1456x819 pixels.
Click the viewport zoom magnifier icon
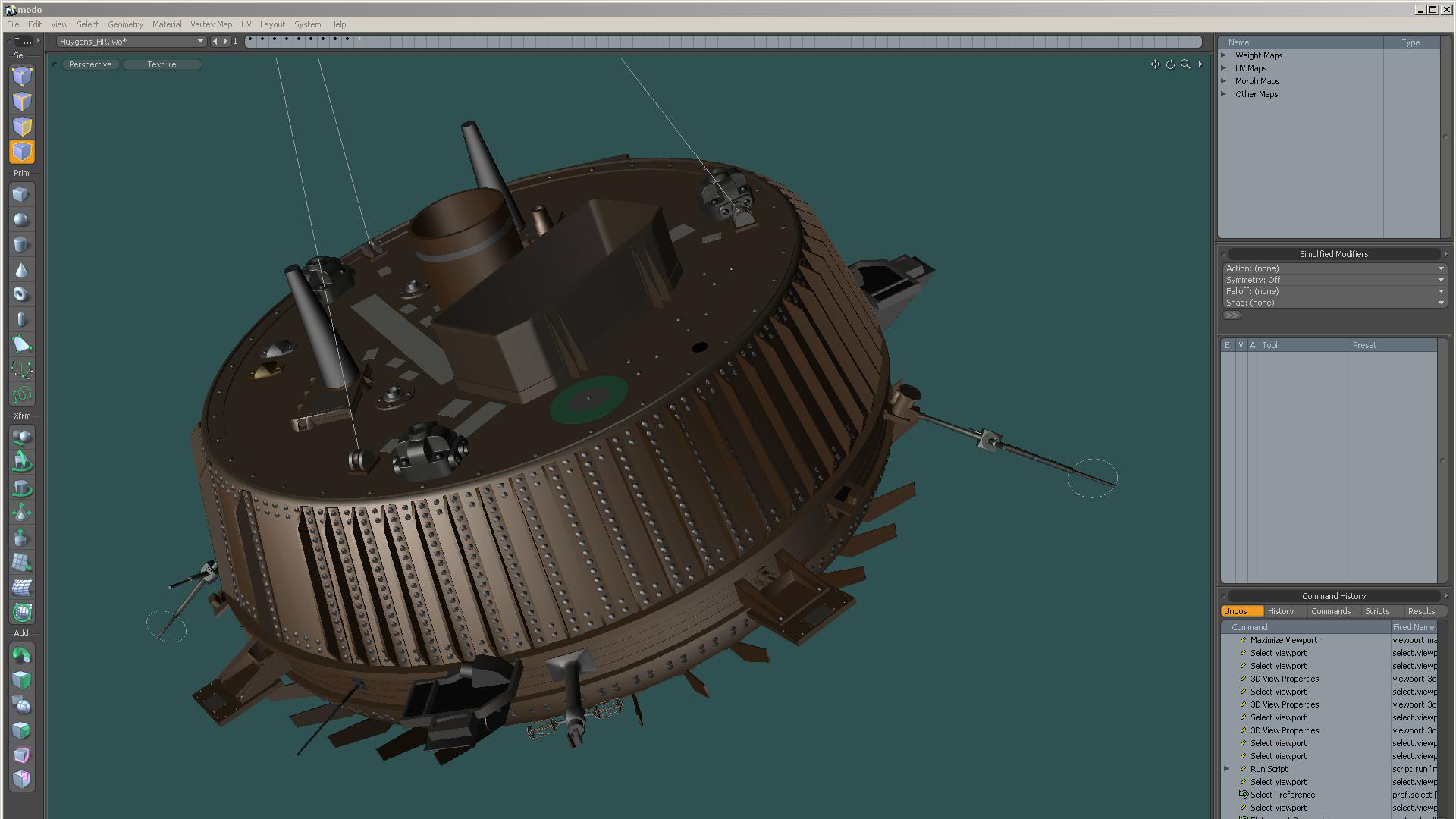pyautogui.click(x=1185, y=64)
